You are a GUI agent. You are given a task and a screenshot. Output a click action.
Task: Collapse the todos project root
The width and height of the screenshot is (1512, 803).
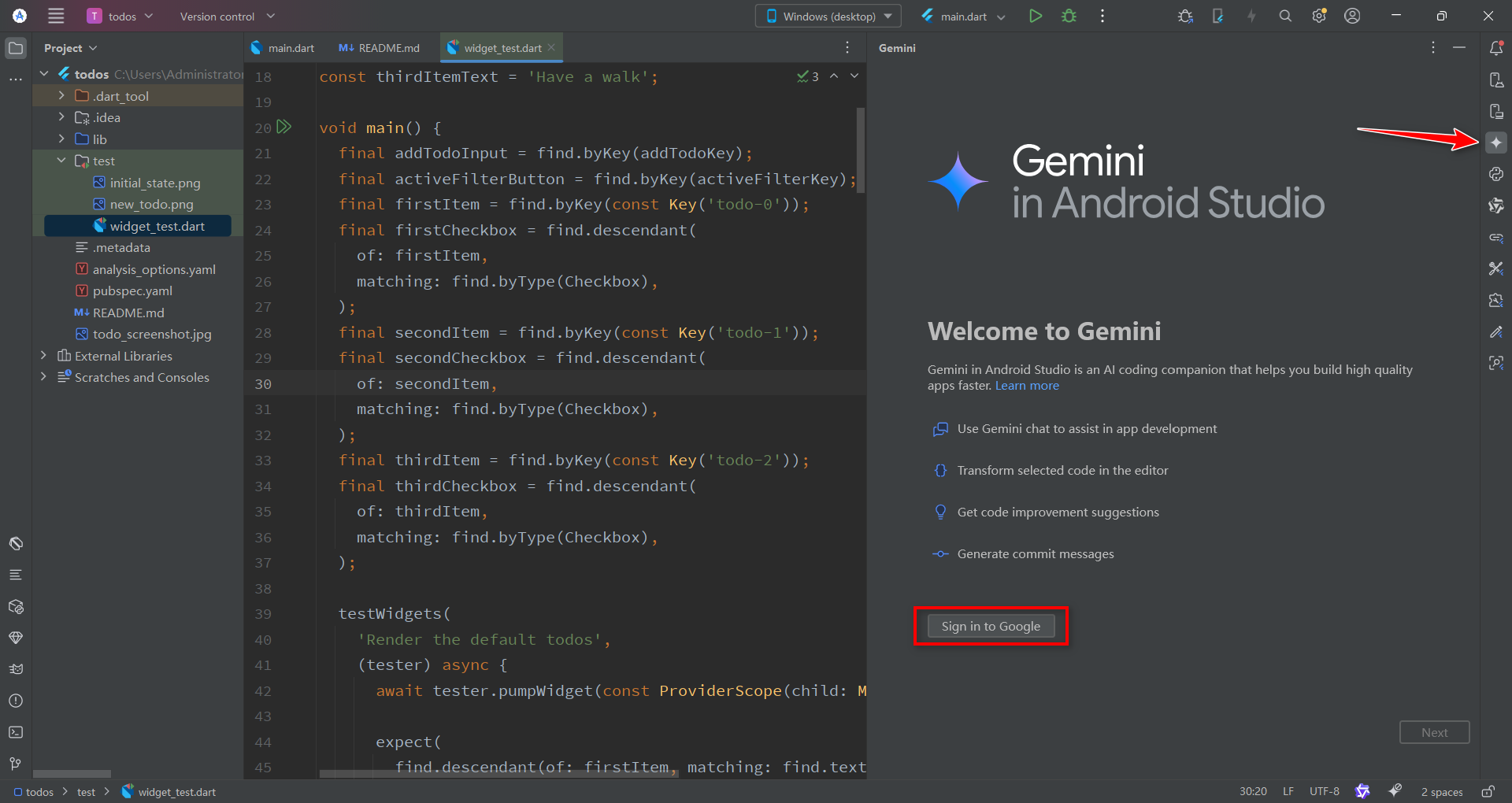[43, 74]
